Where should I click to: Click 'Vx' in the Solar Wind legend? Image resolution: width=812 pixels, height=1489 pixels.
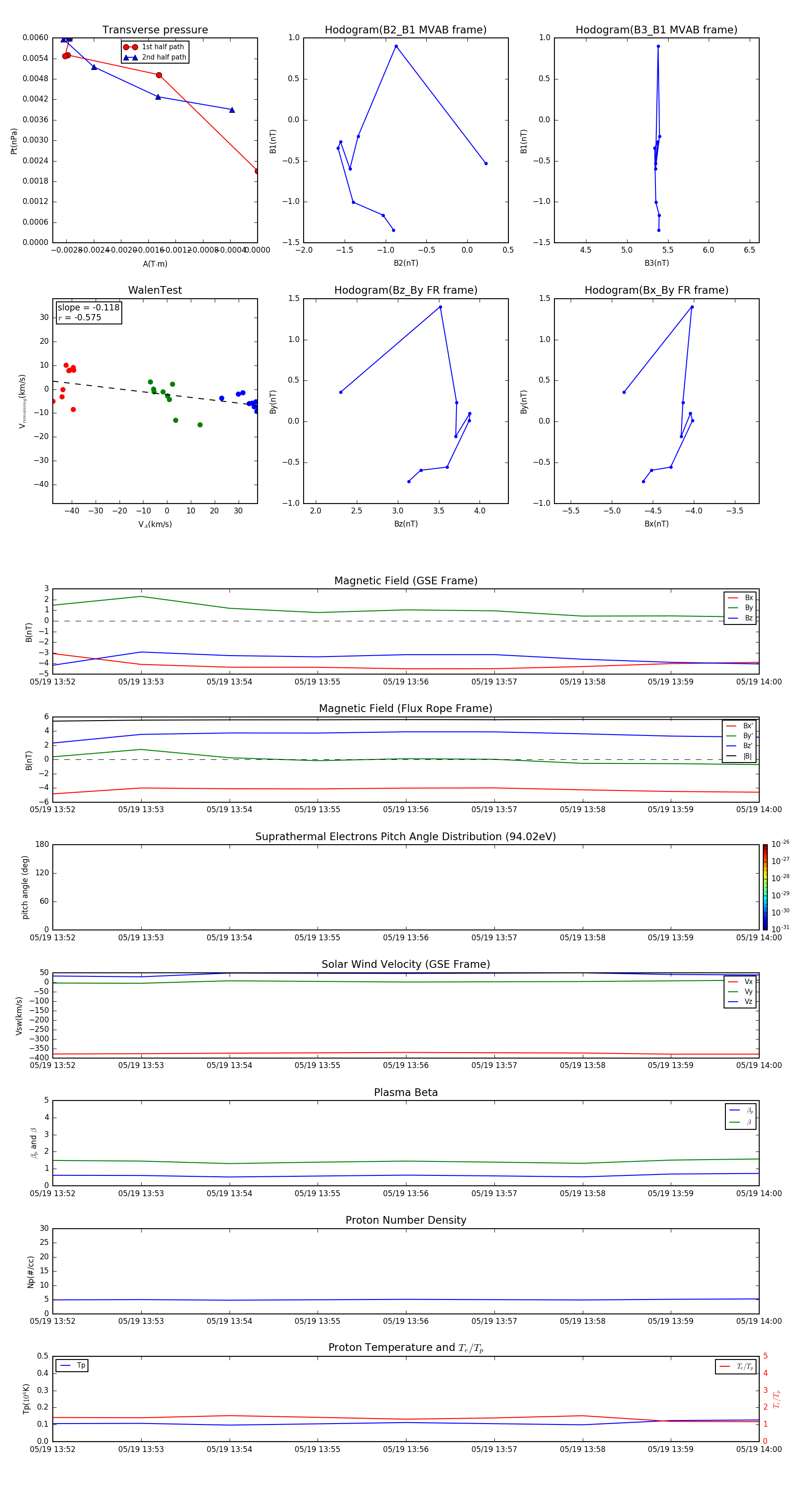(x=748, y=981)
